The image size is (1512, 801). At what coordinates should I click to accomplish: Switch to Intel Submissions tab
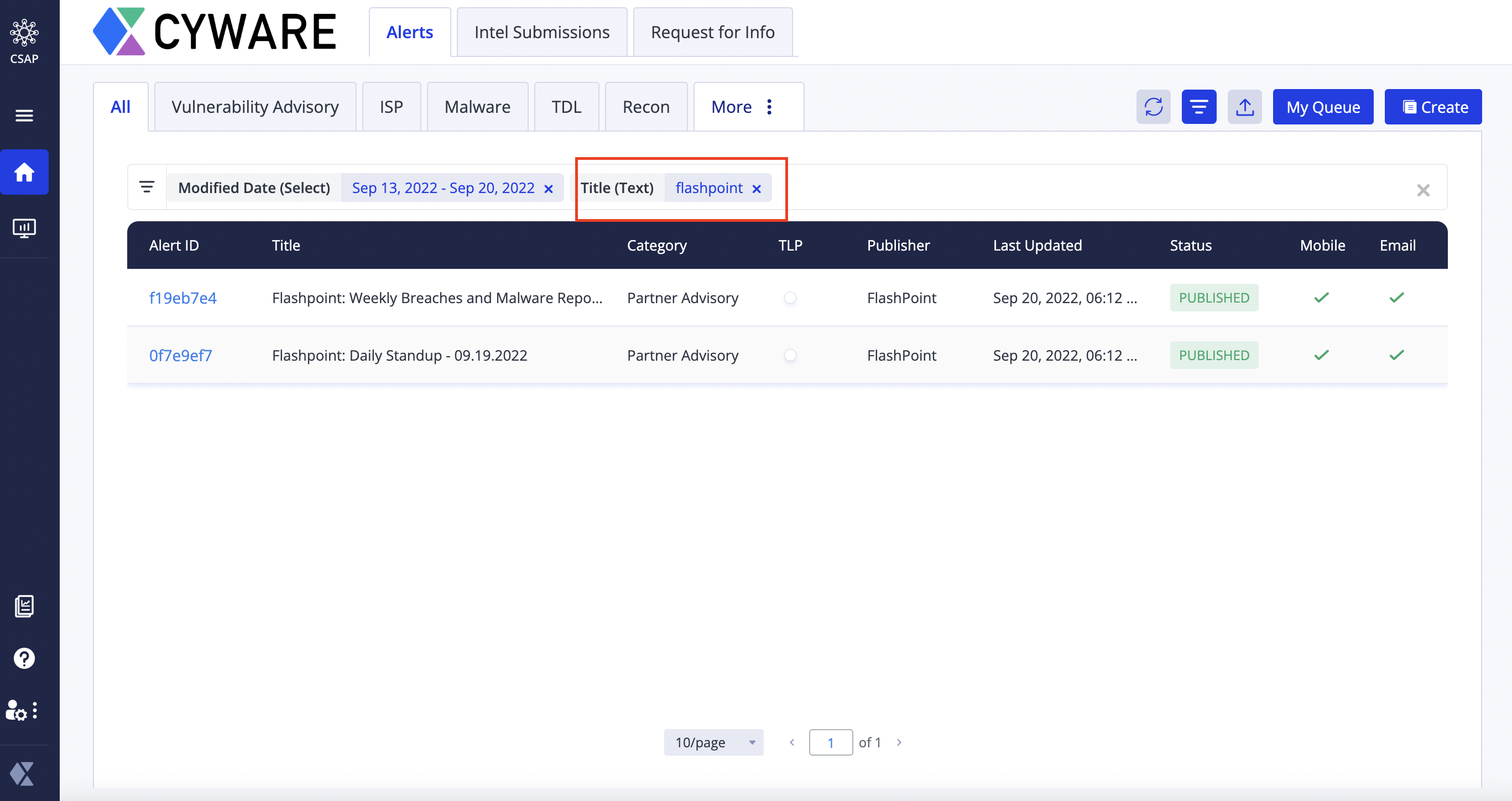click(x=541, y=32)
